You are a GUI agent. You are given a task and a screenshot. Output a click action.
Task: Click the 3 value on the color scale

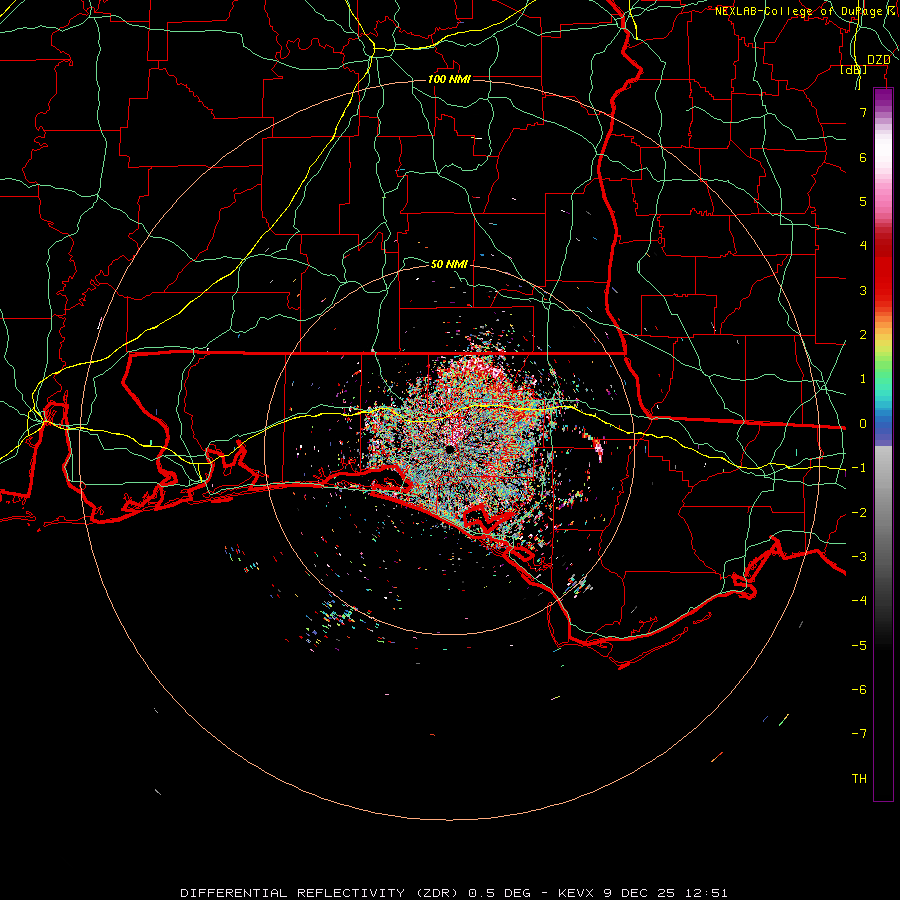point(863,290)
